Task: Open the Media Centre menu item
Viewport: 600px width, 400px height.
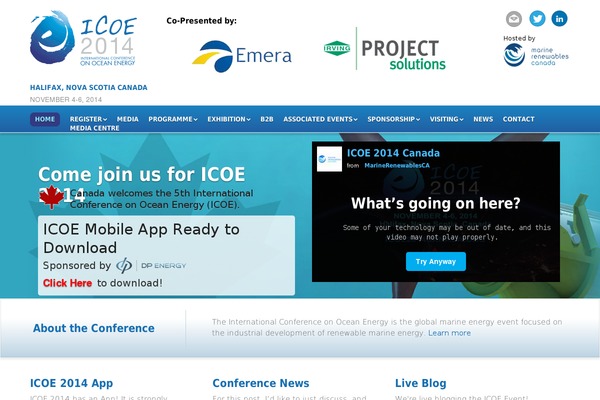Action: (95, 128)
